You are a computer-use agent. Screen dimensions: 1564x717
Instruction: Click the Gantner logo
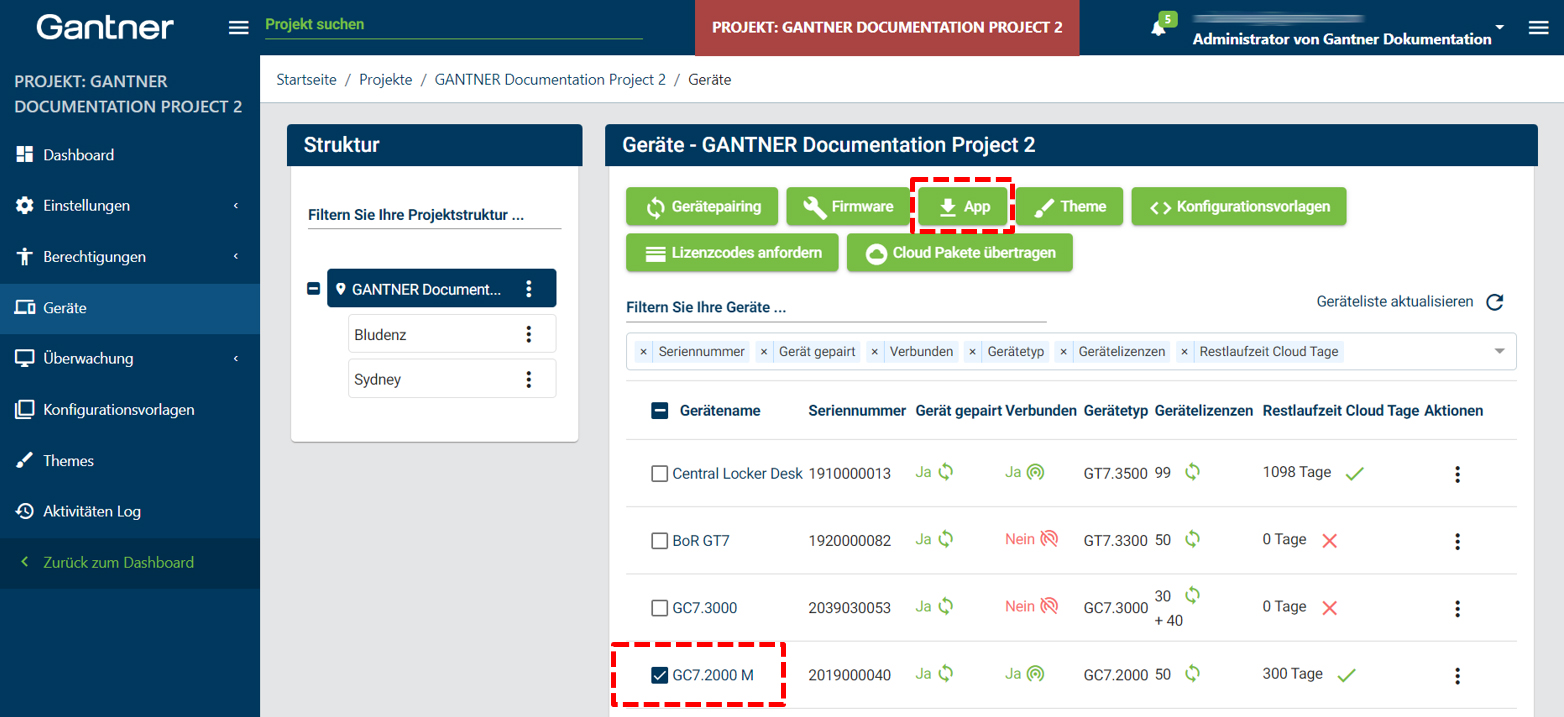click(105, 27)
